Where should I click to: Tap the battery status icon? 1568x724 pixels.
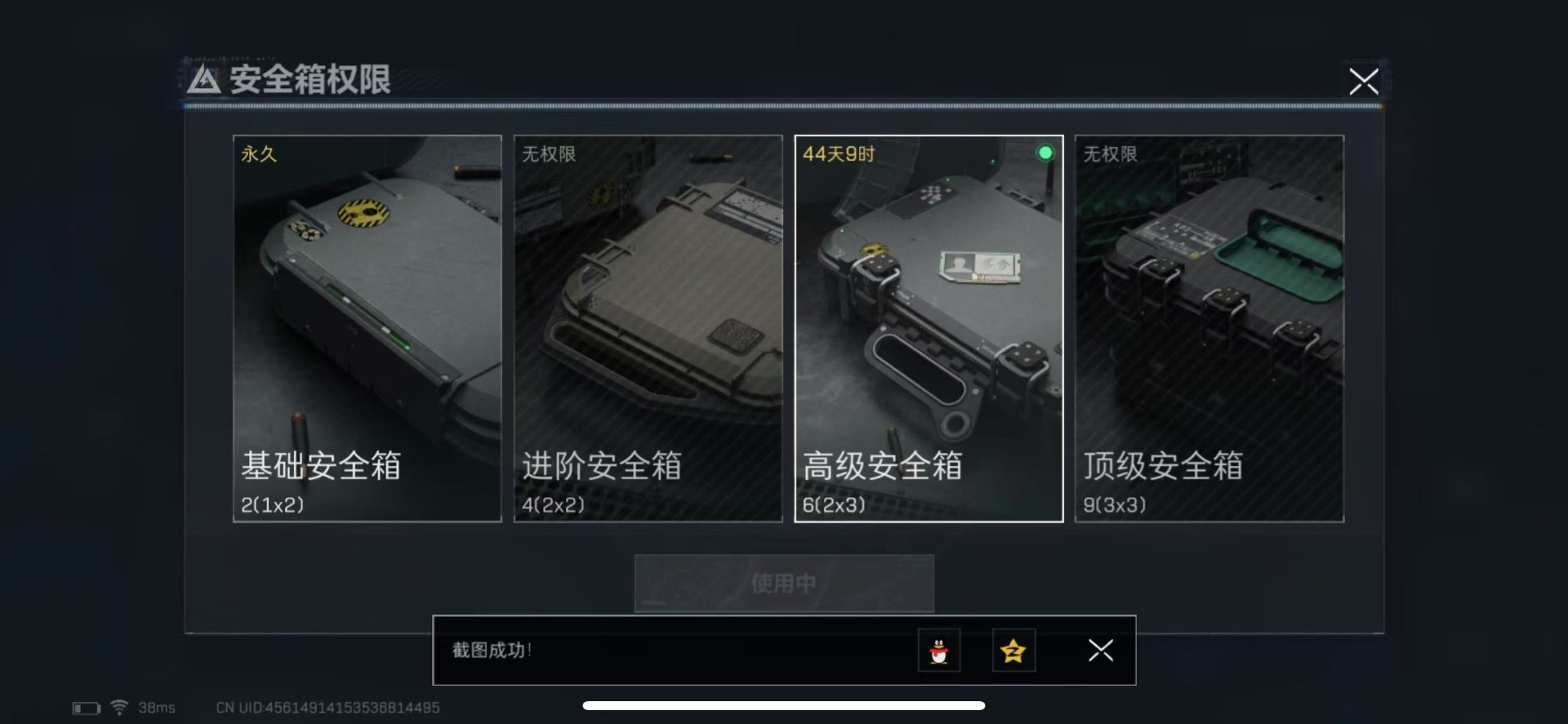tap(87, 708)
